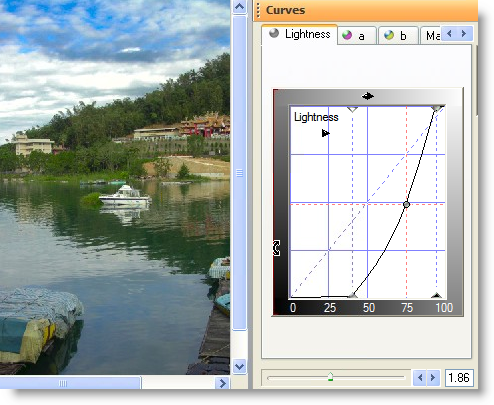Screen dimensions: 494x405
Task: Decrease value with left stepper arrow
Action: coord(420,378)
